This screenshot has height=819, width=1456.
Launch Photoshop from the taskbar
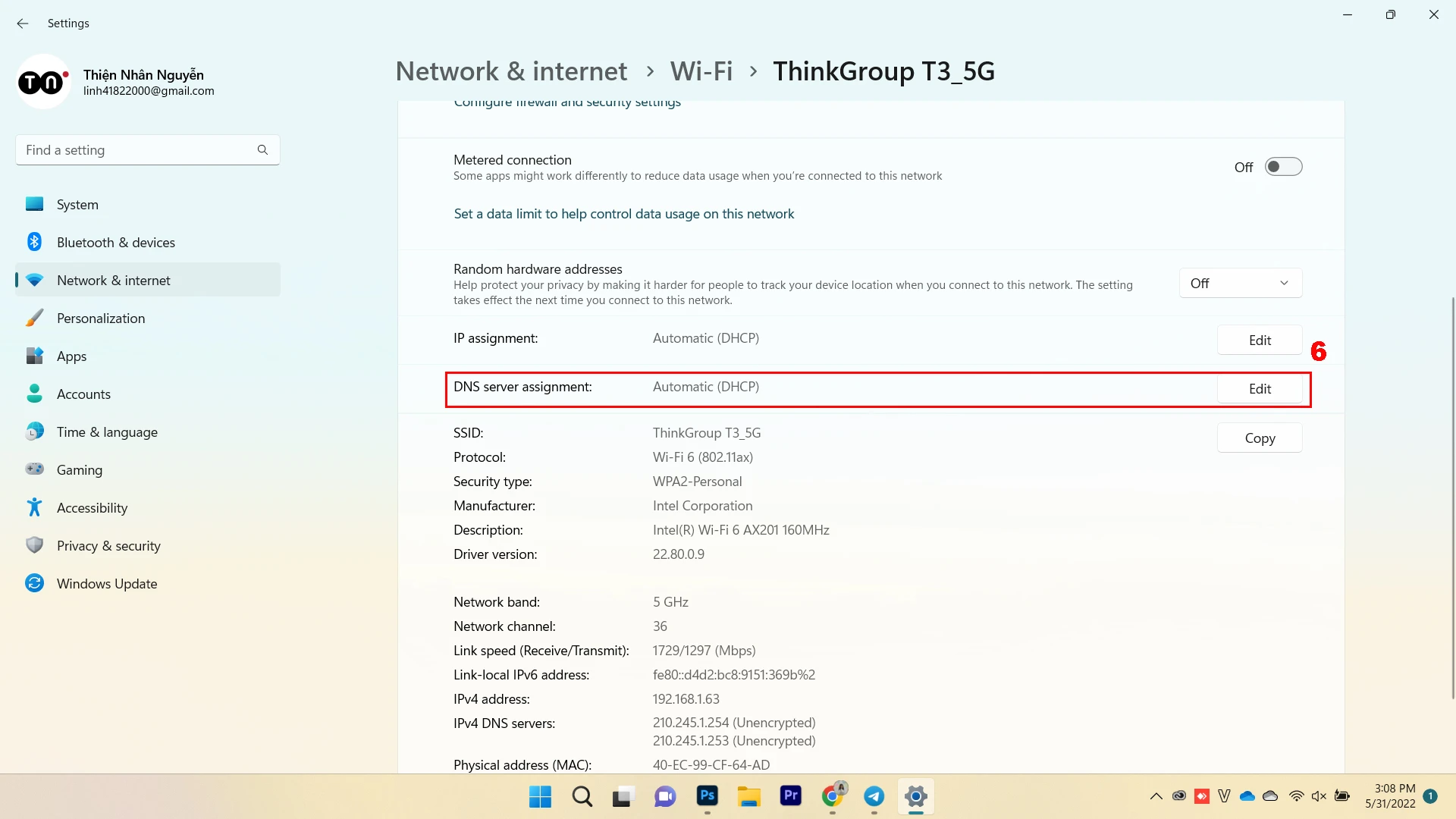point(708,796)
